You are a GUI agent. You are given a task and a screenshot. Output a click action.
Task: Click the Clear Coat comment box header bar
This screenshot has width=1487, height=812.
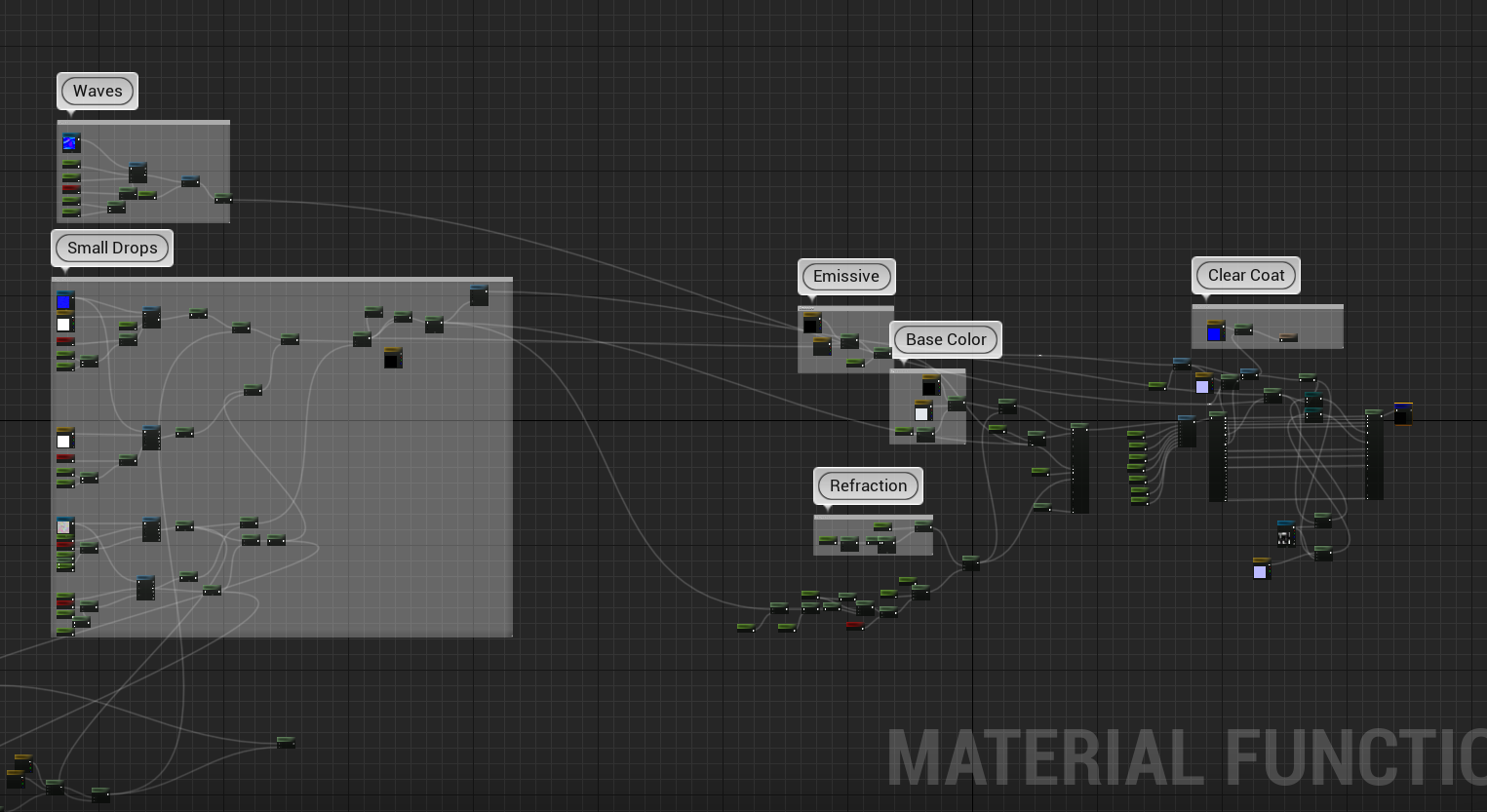point(1268,307)
